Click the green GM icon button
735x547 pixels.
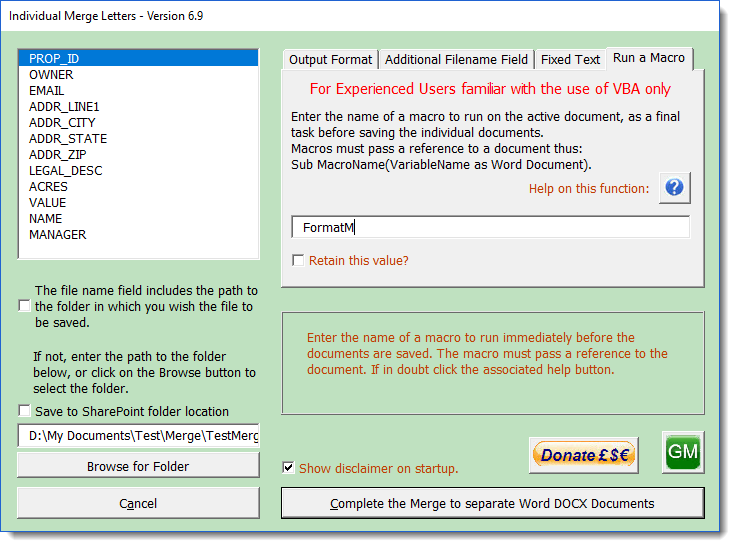[683, 452]
